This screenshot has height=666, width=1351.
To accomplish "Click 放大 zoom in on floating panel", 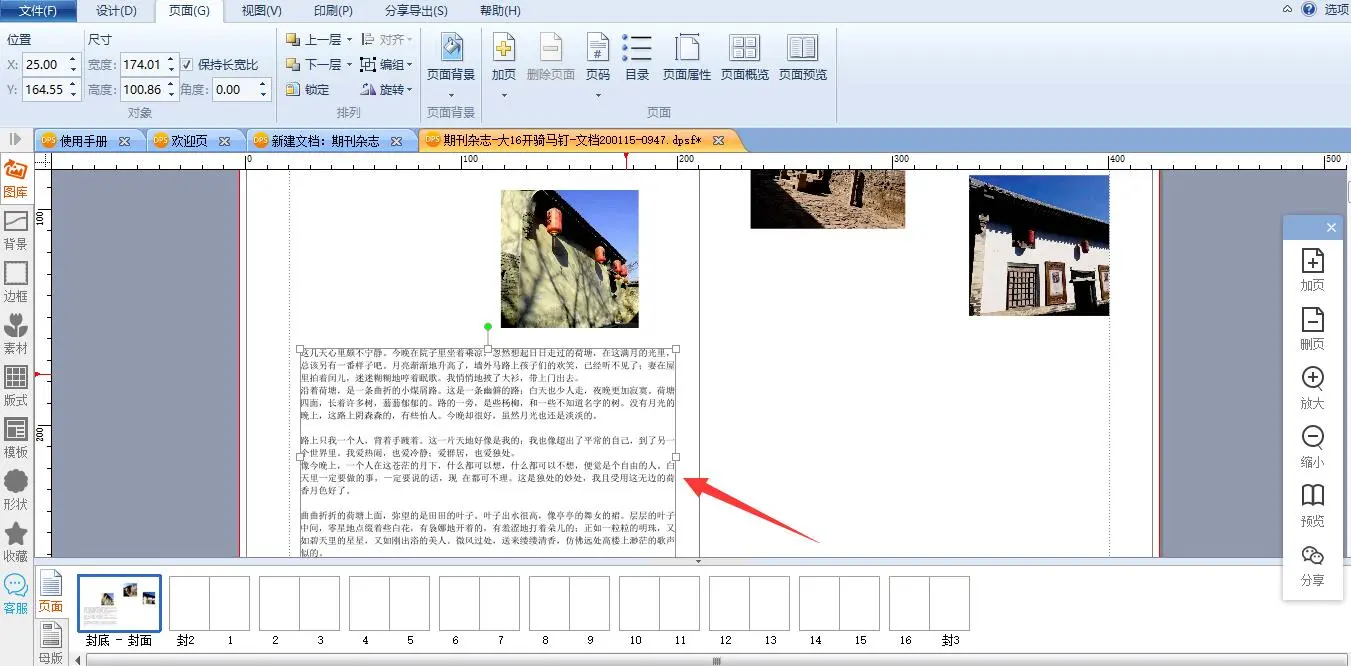I will pyautogui.click(x=1312, y=386).
